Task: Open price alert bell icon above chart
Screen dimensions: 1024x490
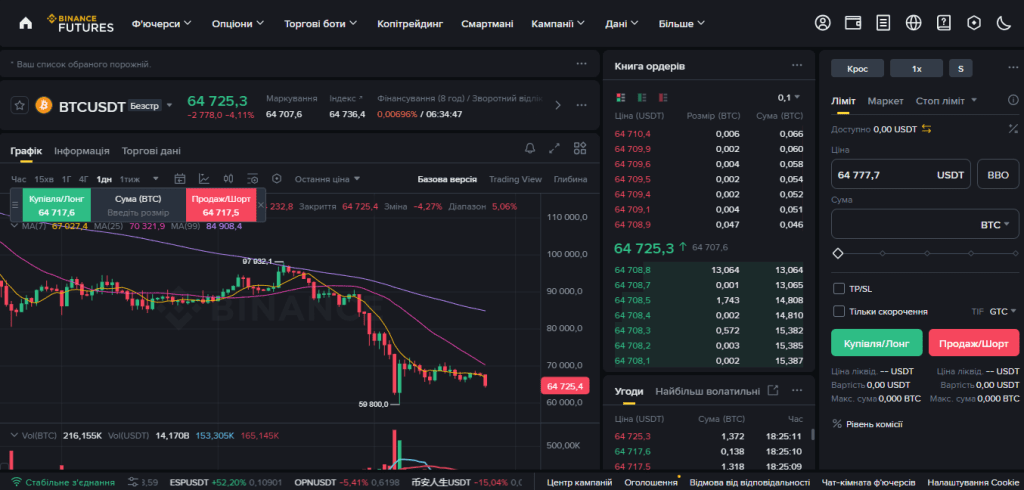Action: pos(530,149)
